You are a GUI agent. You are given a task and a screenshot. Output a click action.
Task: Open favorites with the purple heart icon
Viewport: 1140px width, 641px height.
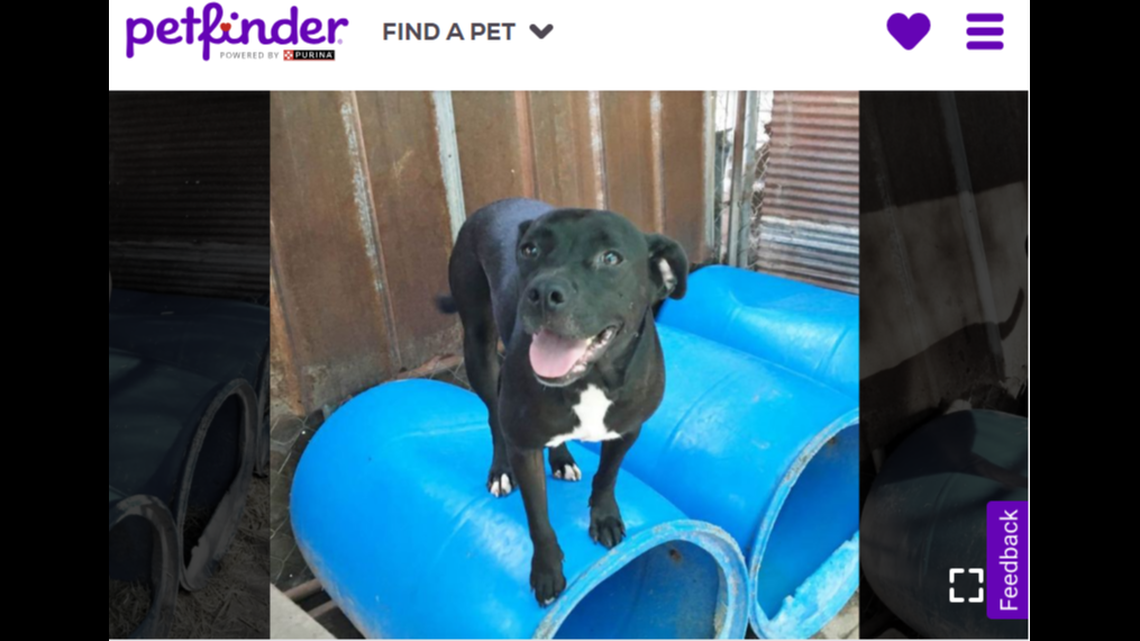908,31
